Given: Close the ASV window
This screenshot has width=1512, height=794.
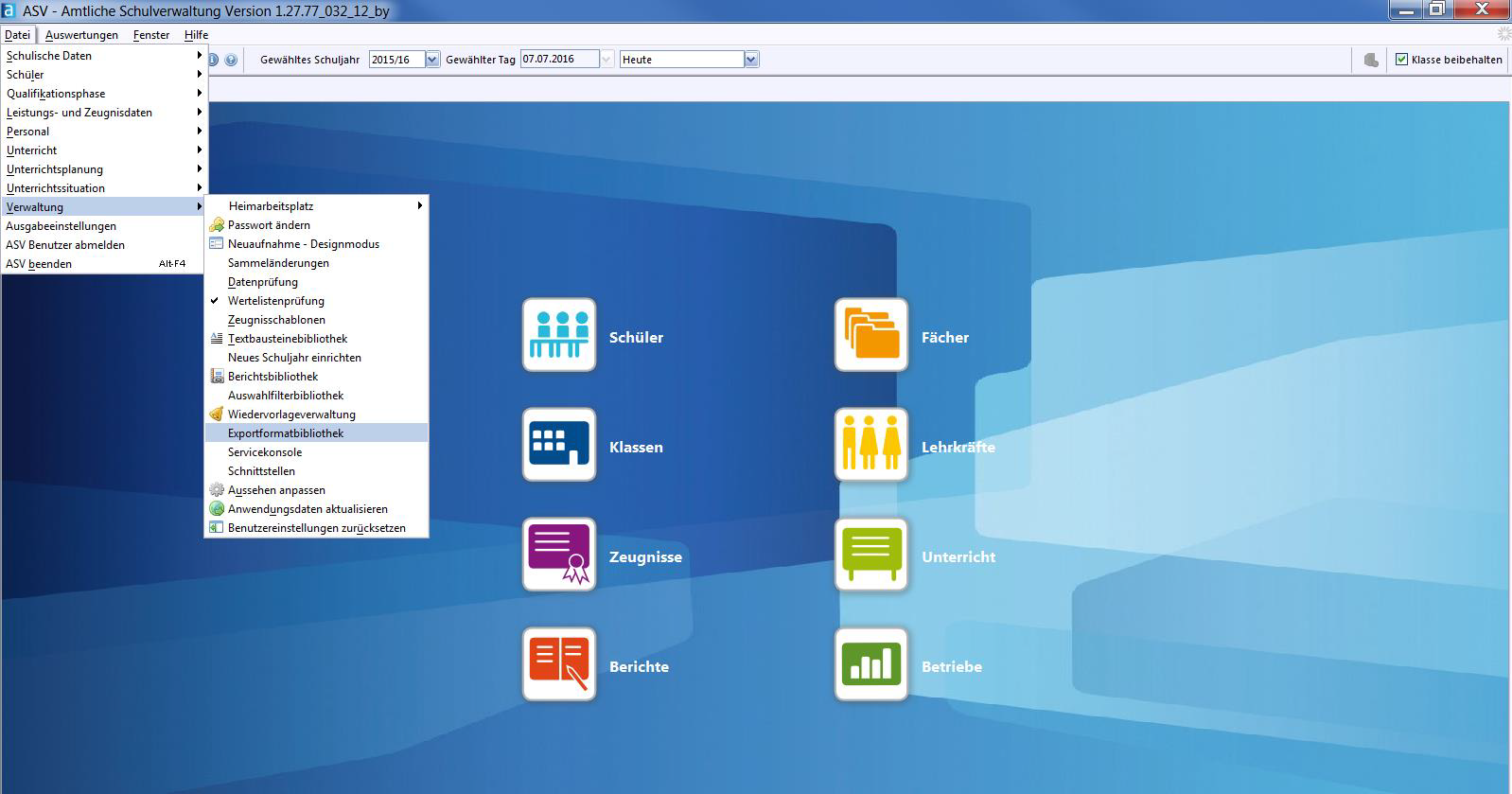Looking at the screenshot, I should pos(1481,9).
